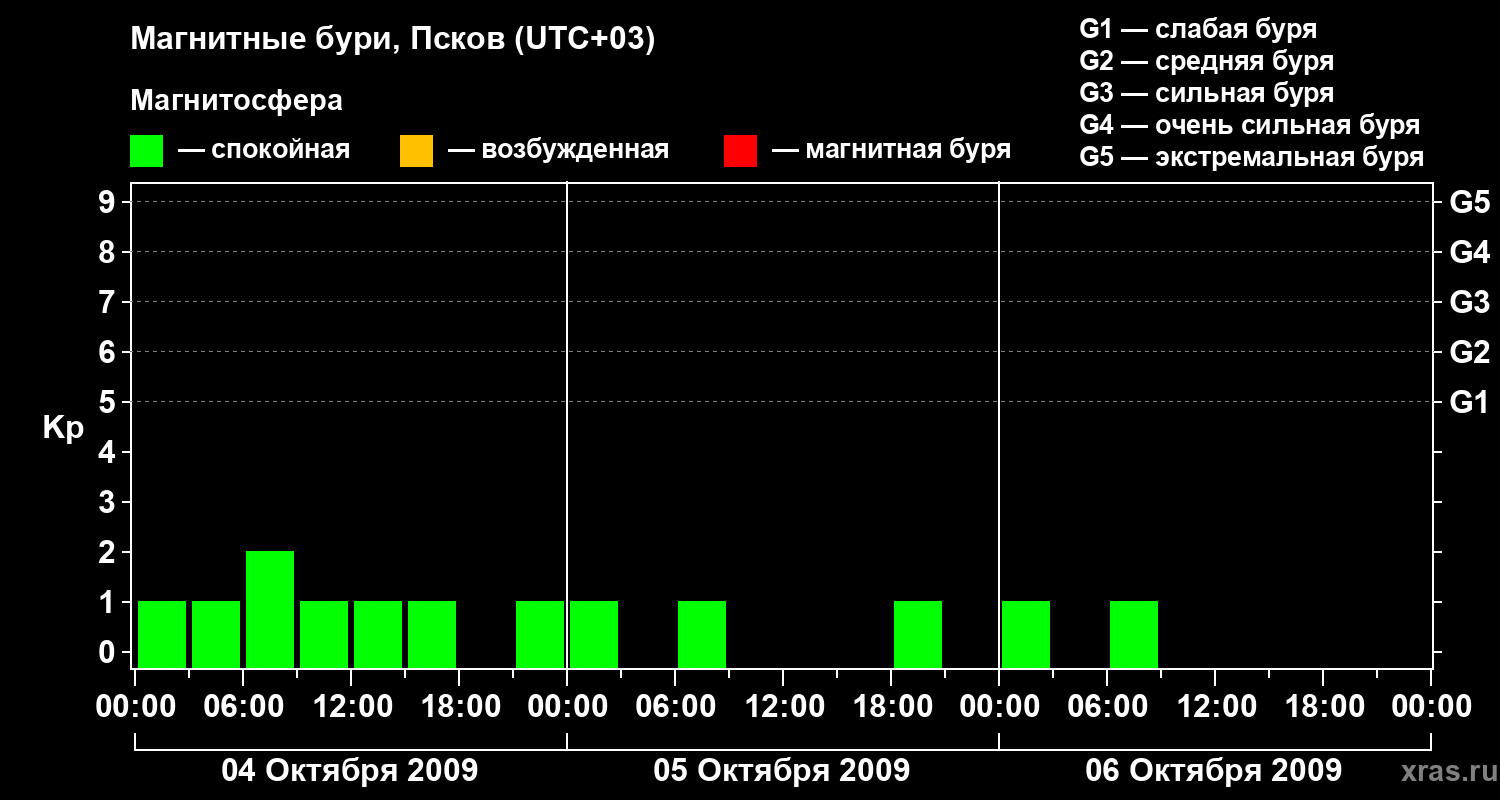
Task: Click the last green bar on 06 October
Action: coord(1134,634)
